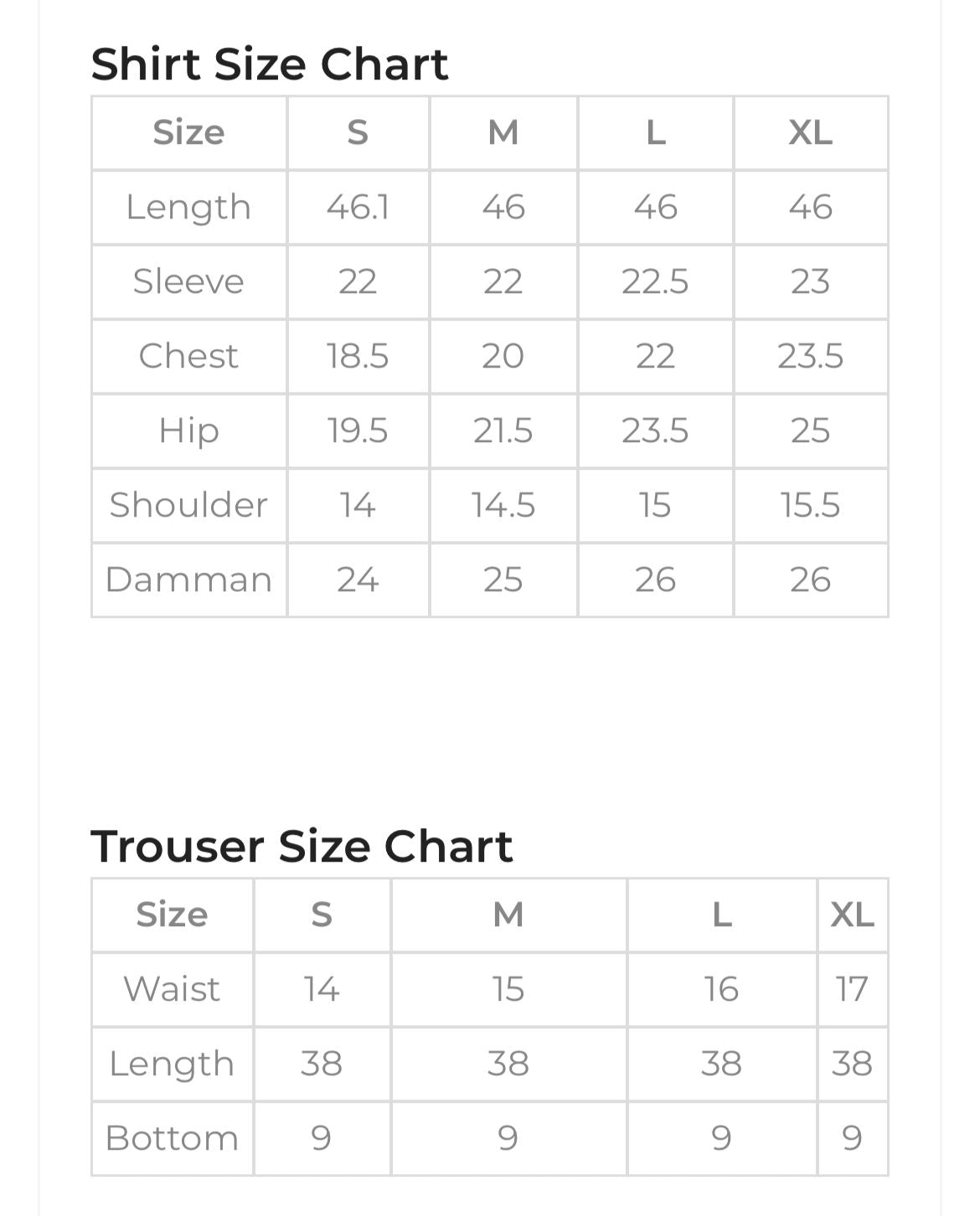Image resolution: width=980 pixels, height=1216 pixels.
Task: Select the Shoulder value 15.5 under XL
Action: click(x=810, y=505)
